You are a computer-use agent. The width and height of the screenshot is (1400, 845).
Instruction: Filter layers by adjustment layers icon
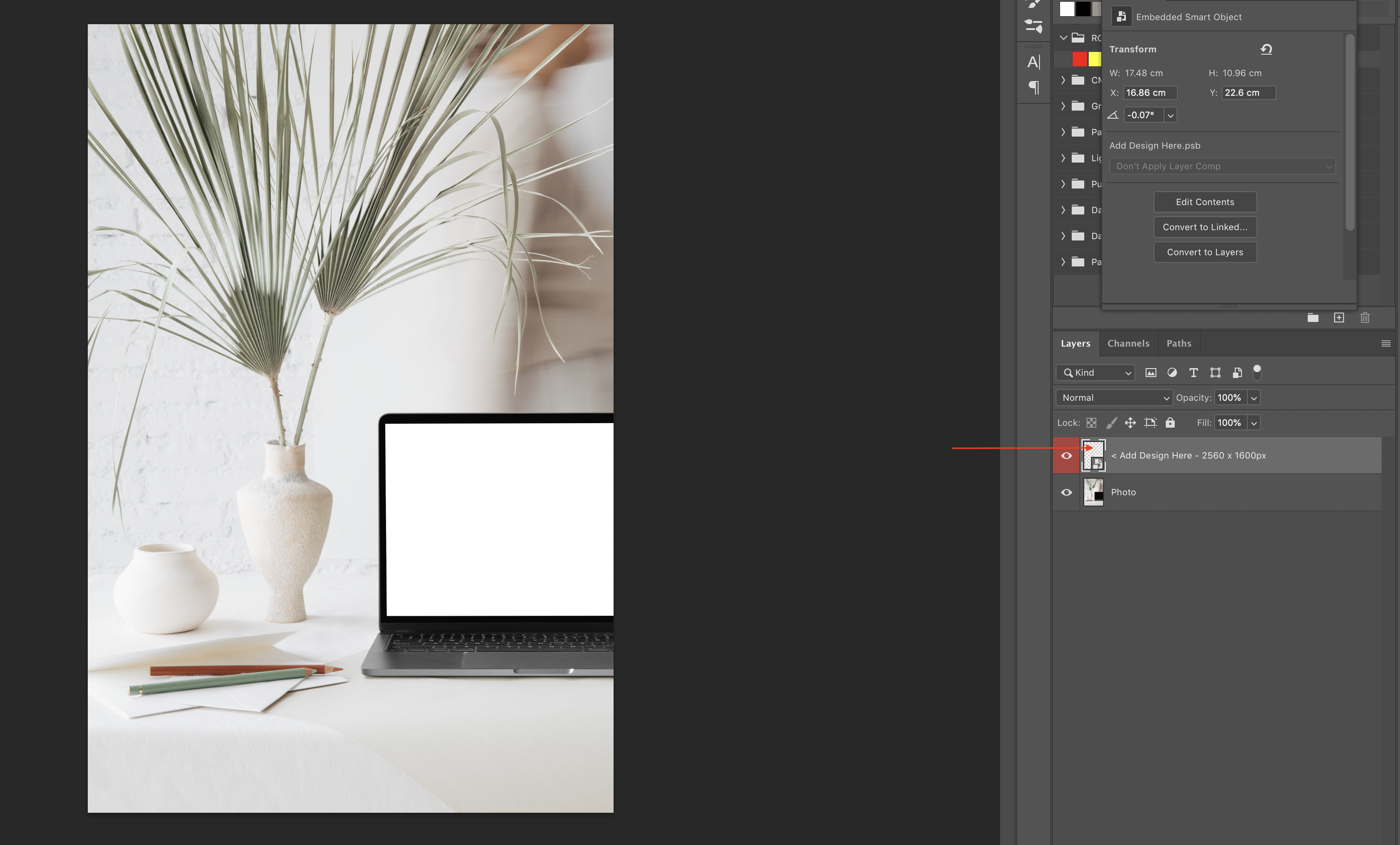point(1172,373)
